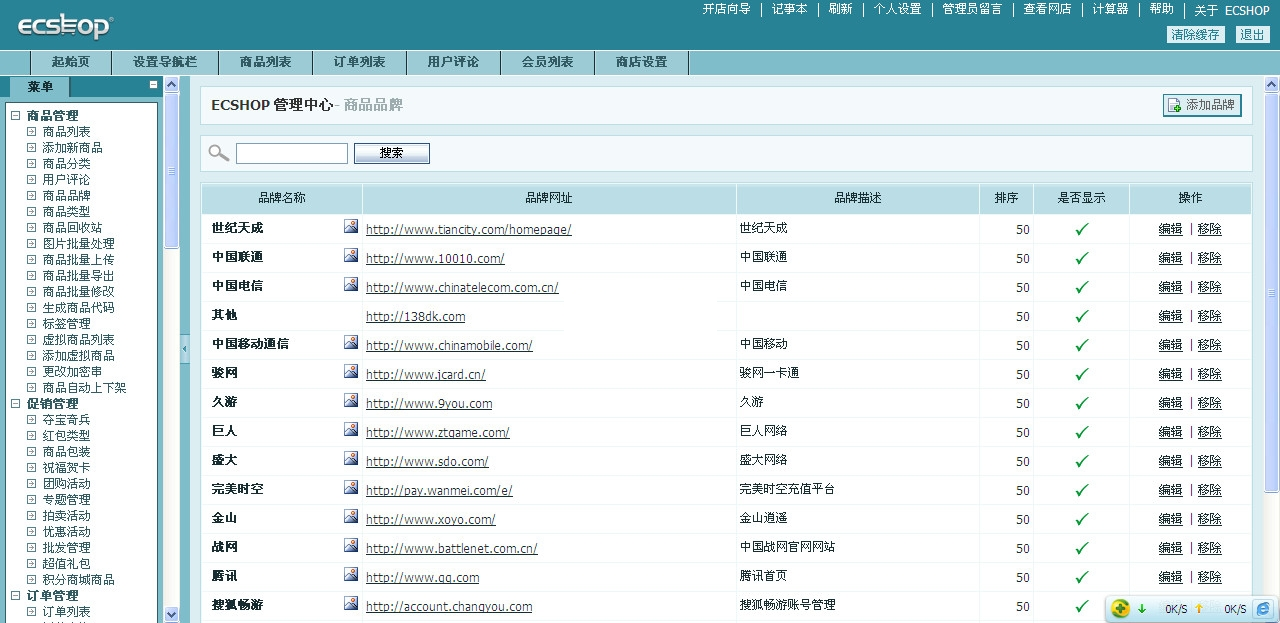1280x623 pixels.
Task: View logo icon for 腾讯 brand
Action: [351, 574]
